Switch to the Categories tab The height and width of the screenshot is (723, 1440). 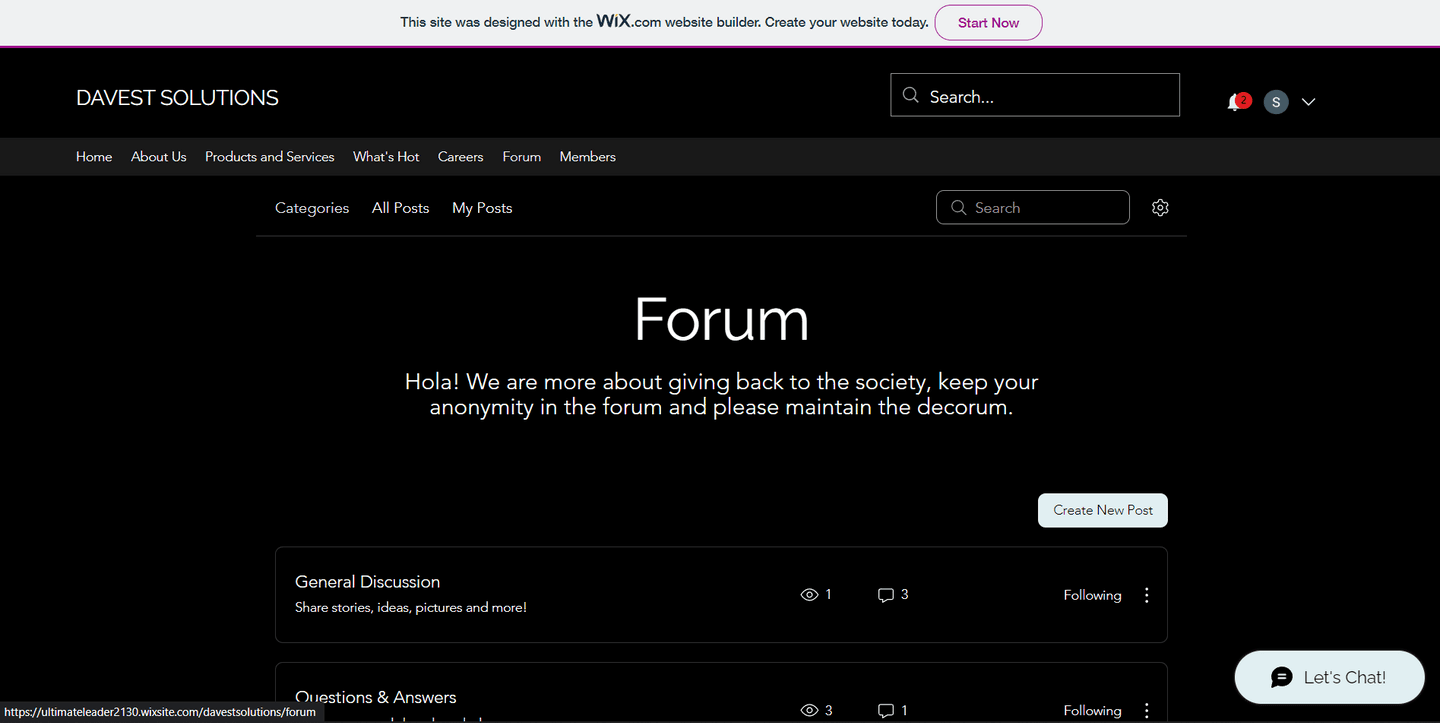click(312, 208)
